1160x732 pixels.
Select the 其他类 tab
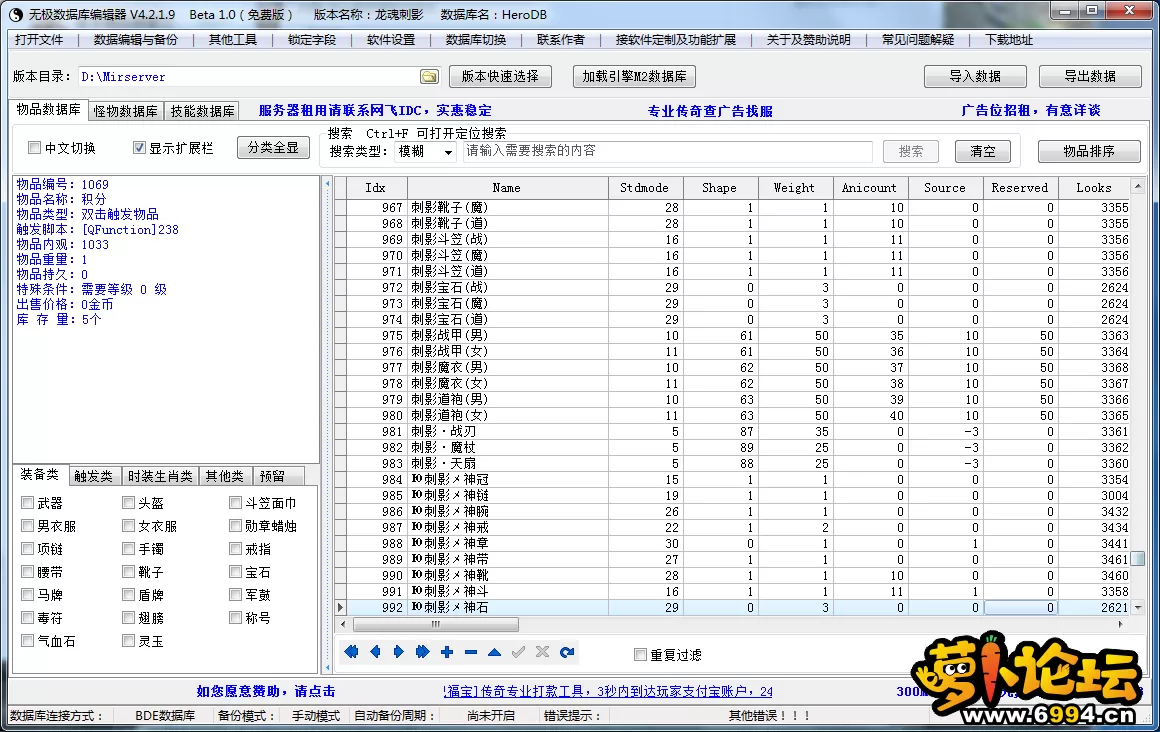click(225, 476)
